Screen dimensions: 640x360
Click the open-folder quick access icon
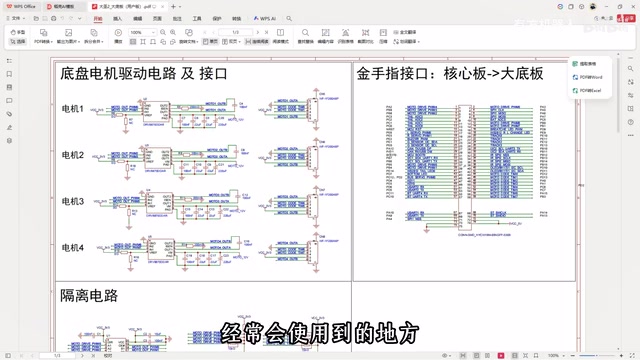36,19
